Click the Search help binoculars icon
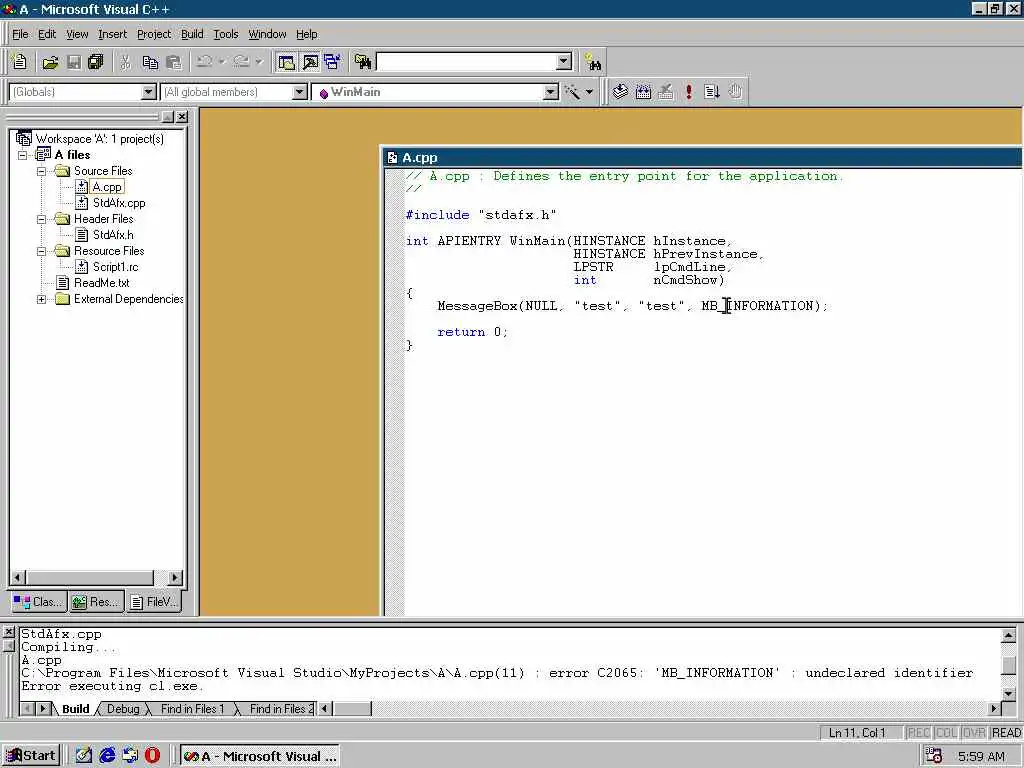This screenshot has height=768, width=1024. [x=593, y=62]
